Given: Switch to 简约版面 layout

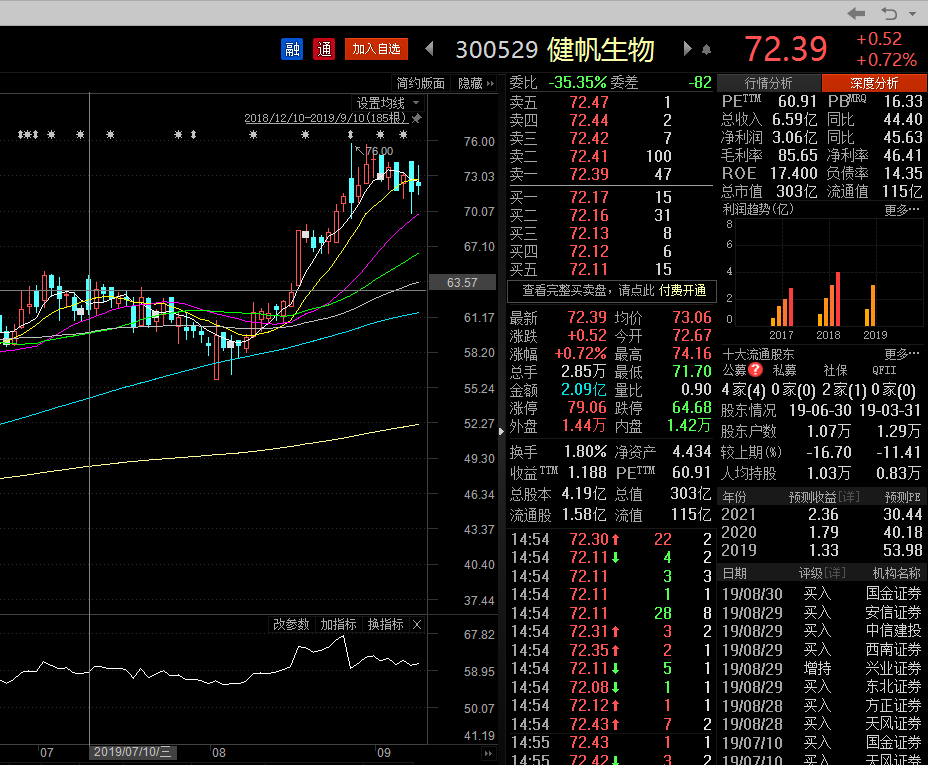Looking at the screenshot, I should [x=420, y=83].
